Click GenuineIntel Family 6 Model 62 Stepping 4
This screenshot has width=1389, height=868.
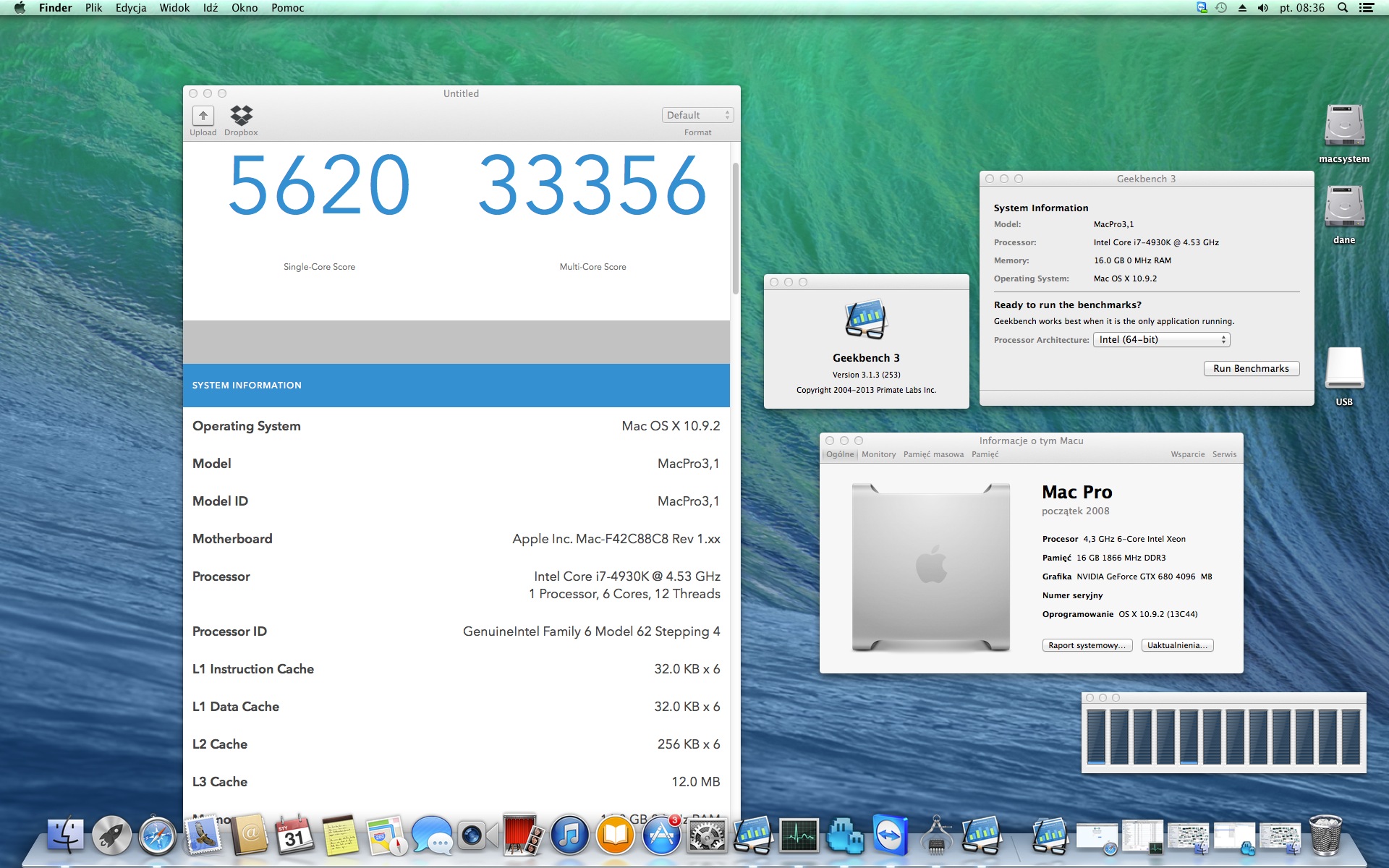click(592, 631)
